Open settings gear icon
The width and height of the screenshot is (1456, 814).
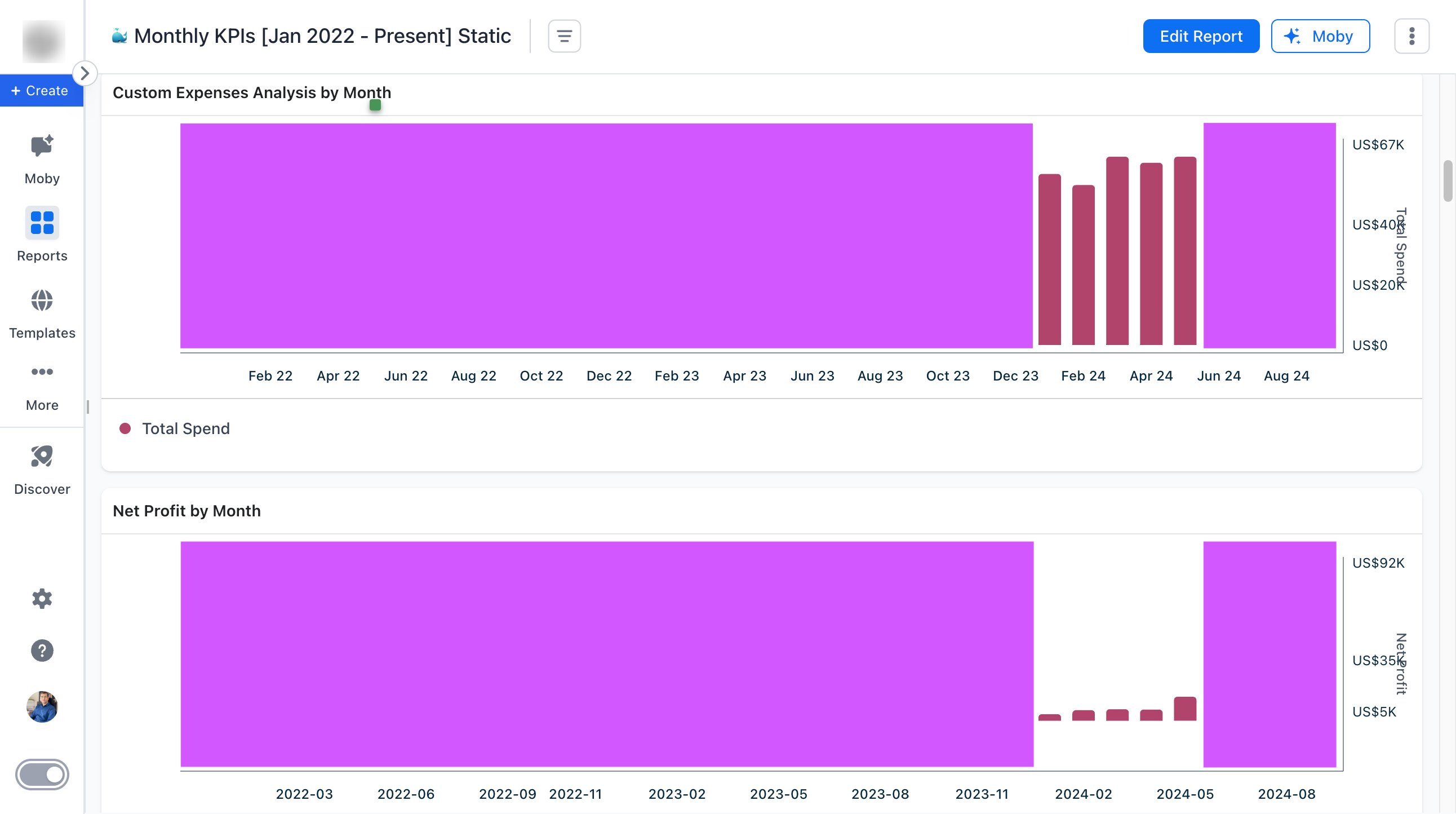(42, 599)
